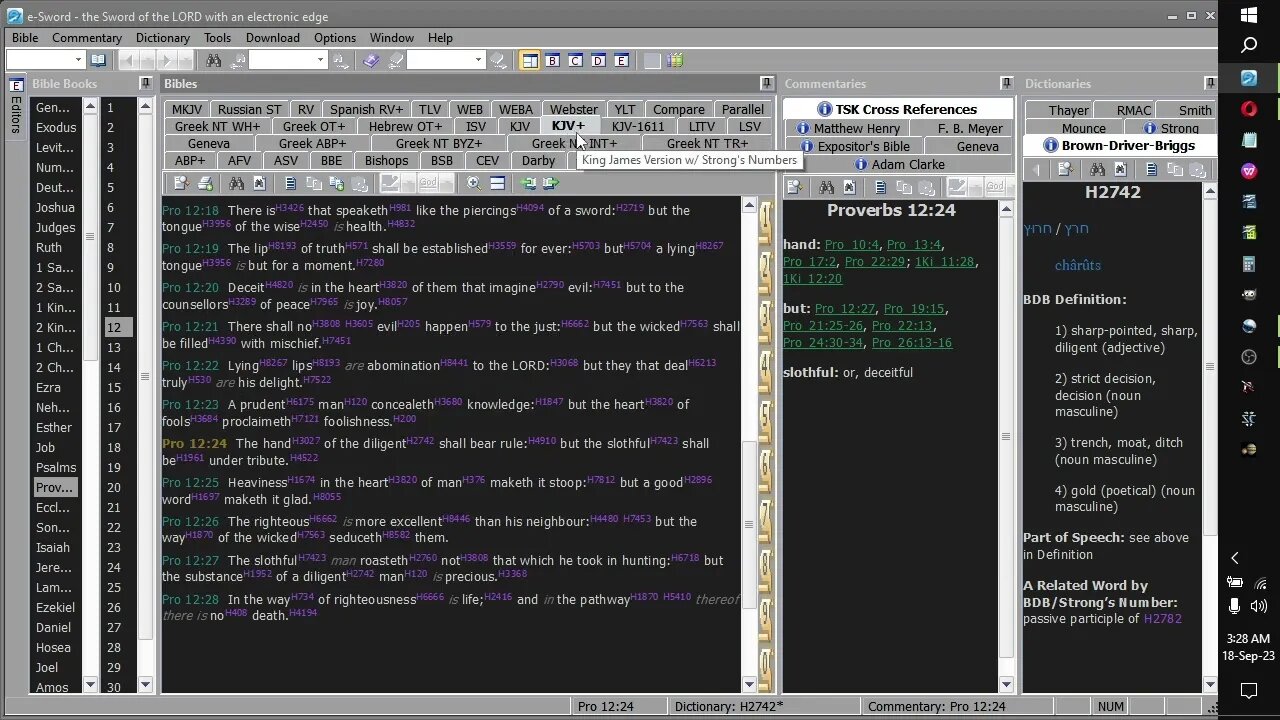1280x720 pixels.
Task: Open the Commentary menu
Action: click(87, 37)
